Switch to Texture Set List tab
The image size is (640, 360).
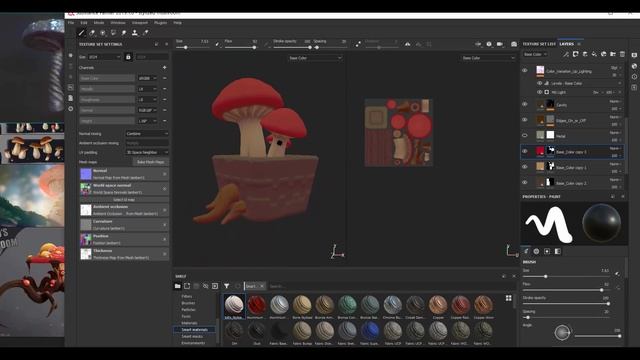click(x=539, y=44)
